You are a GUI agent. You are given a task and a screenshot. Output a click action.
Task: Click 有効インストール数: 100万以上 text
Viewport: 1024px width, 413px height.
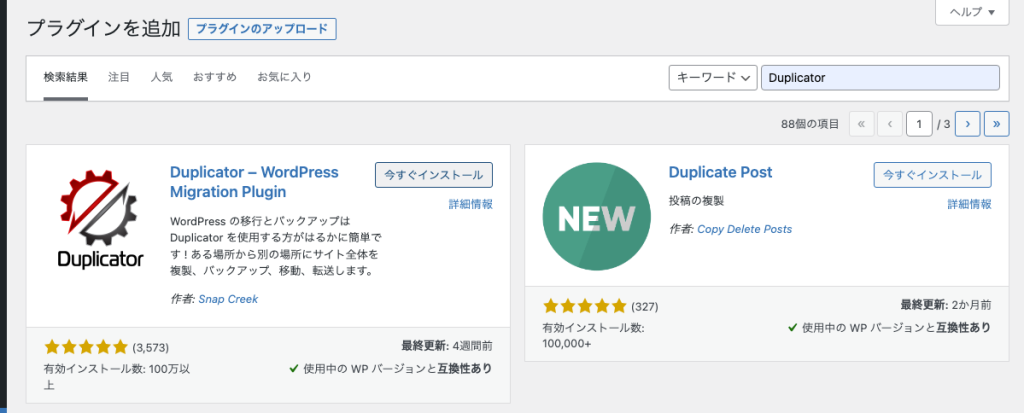(117, 377)
